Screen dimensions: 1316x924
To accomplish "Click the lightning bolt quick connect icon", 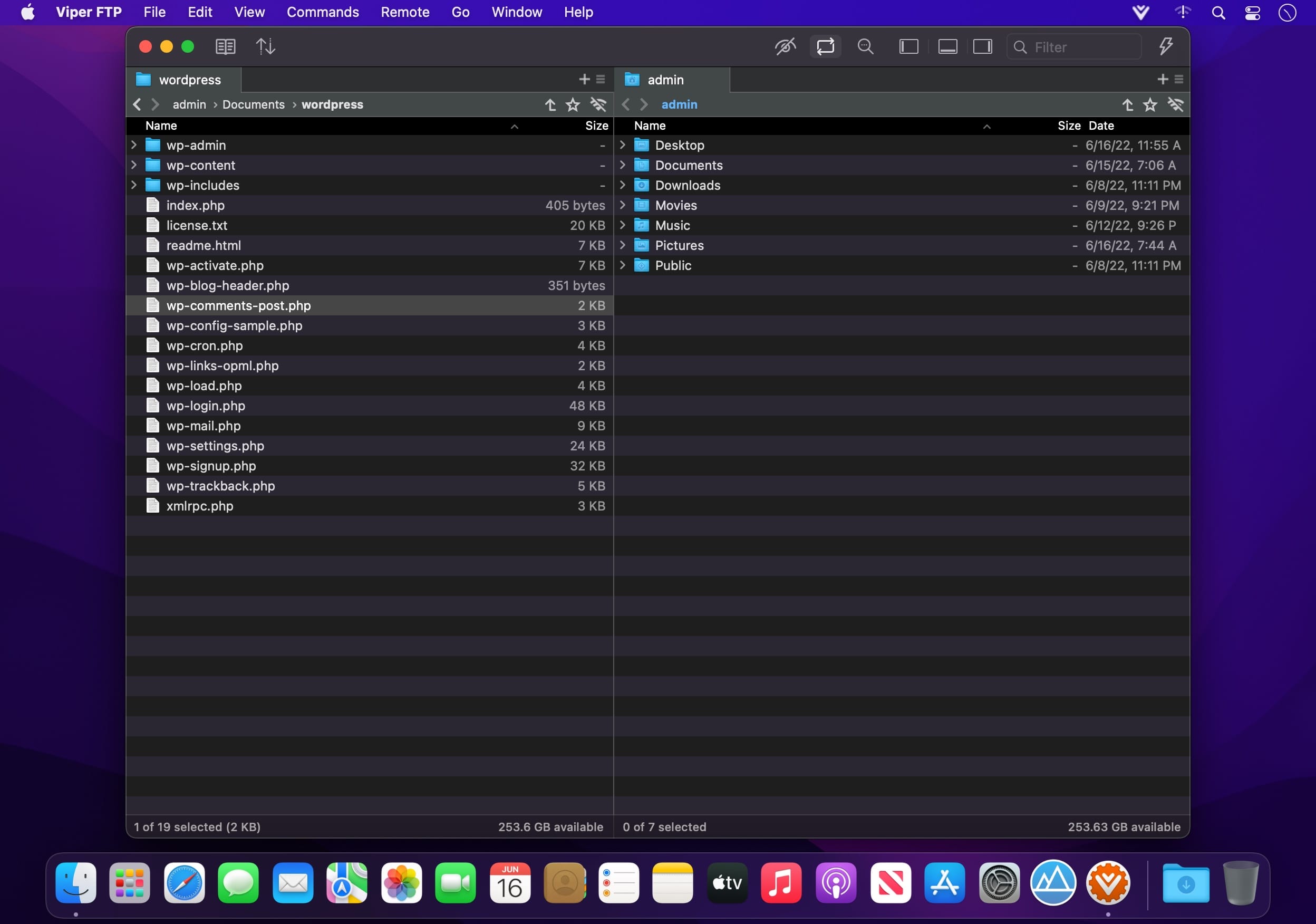I will (x=1165, y=46).
